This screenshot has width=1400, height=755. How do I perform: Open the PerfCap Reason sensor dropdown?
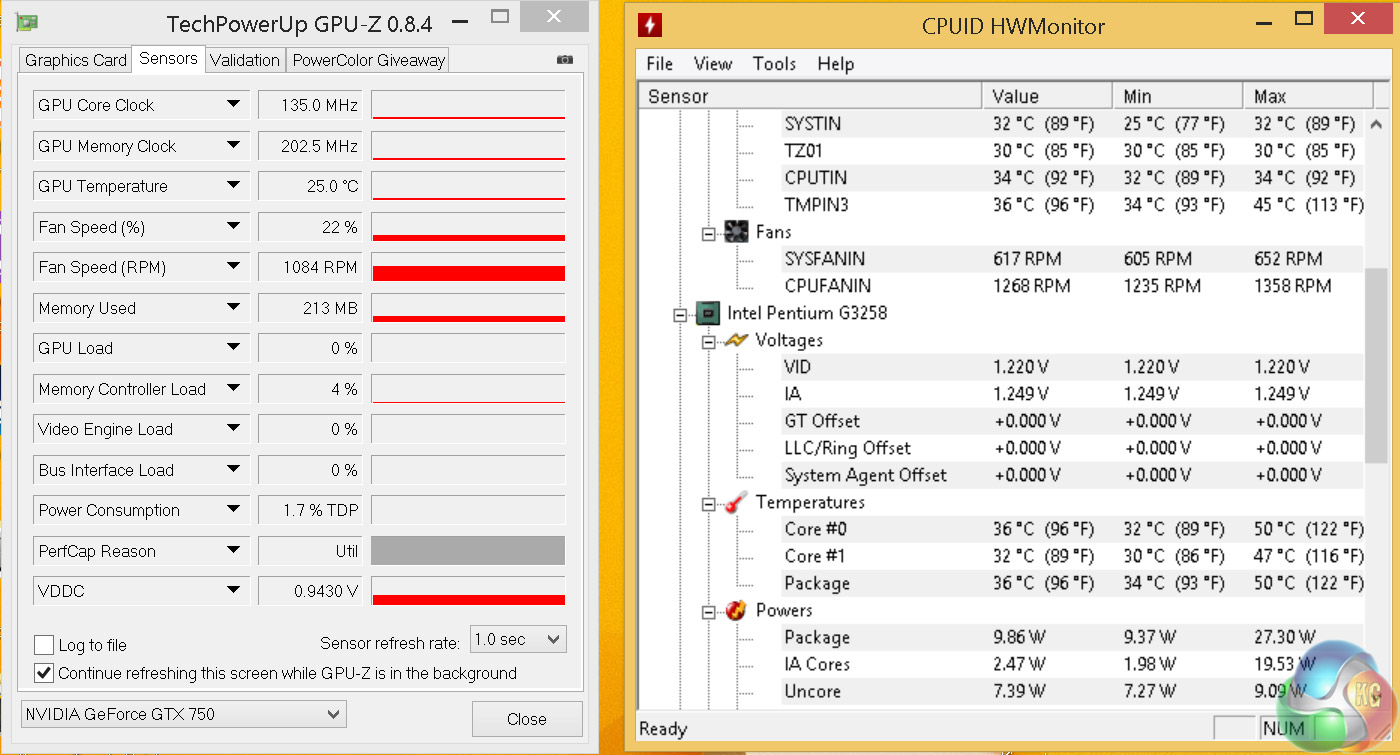(x=233, y=551)
